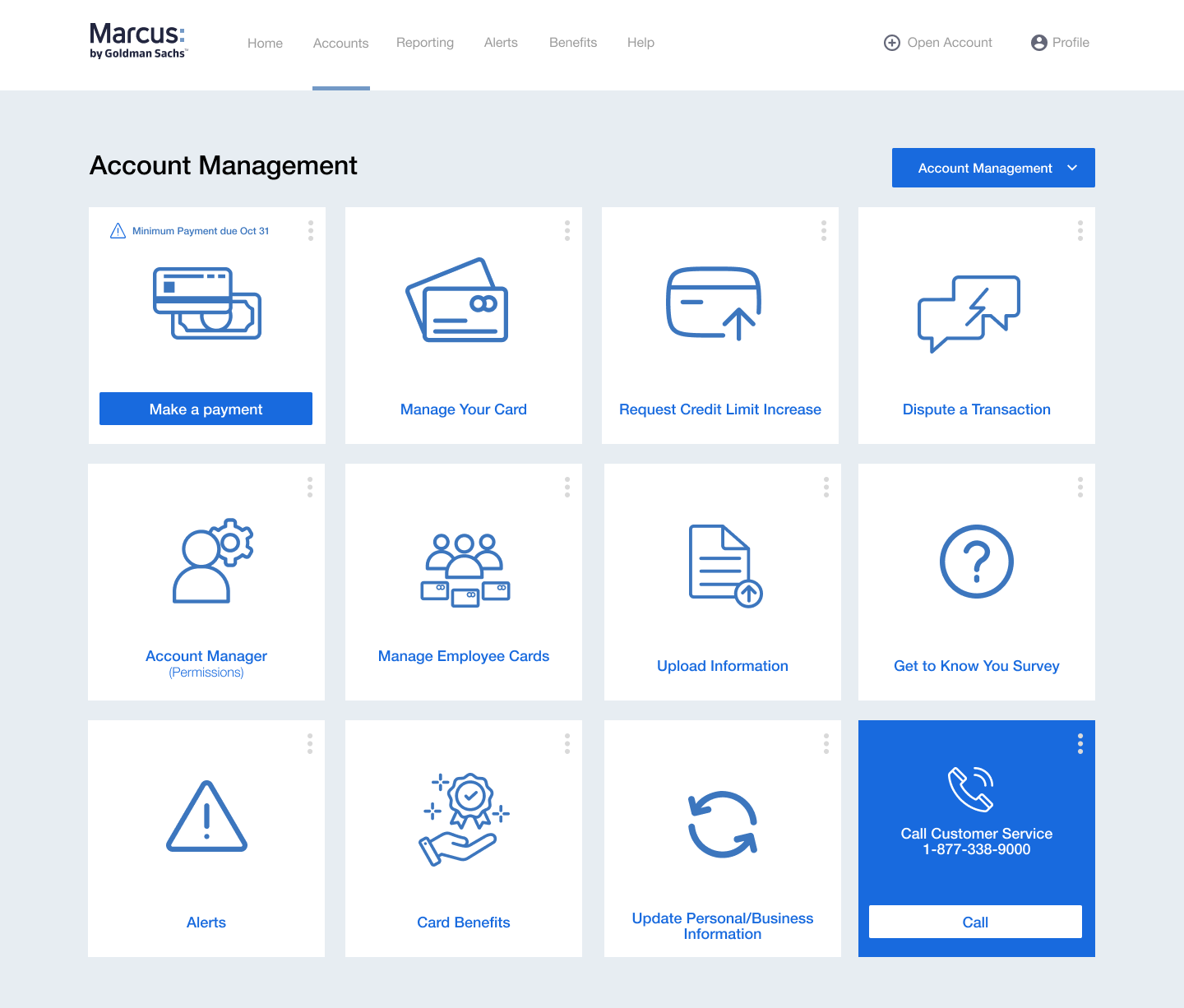The image size is (1184, 1008).
Task: Click the update information refresh arrows icon
Action: pyautogui.click(x=723, y=825)
